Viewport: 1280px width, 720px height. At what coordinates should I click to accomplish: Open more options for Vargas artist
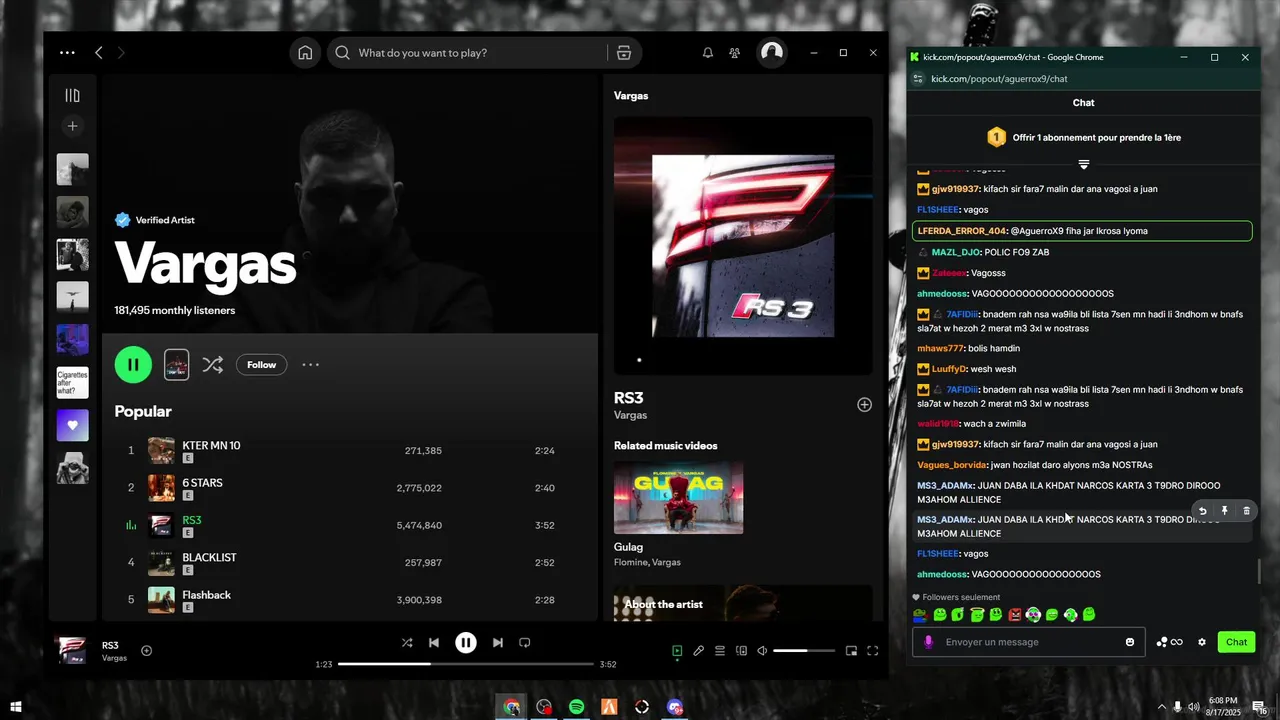(x=311, y=365)
